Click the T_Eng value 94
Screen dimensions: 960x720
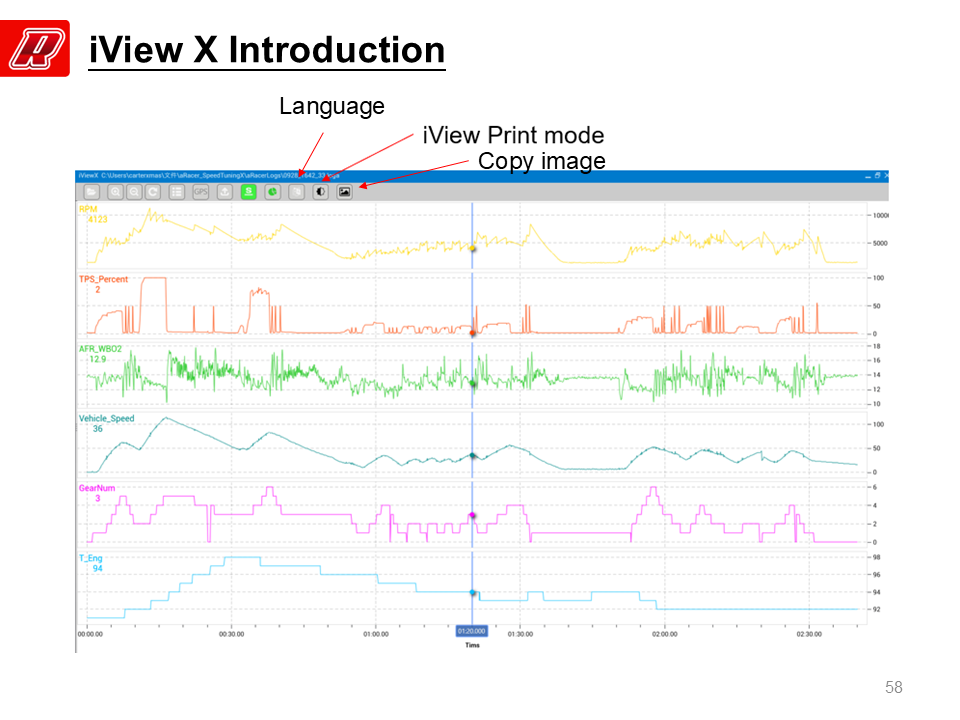click(x=97, y=569)
